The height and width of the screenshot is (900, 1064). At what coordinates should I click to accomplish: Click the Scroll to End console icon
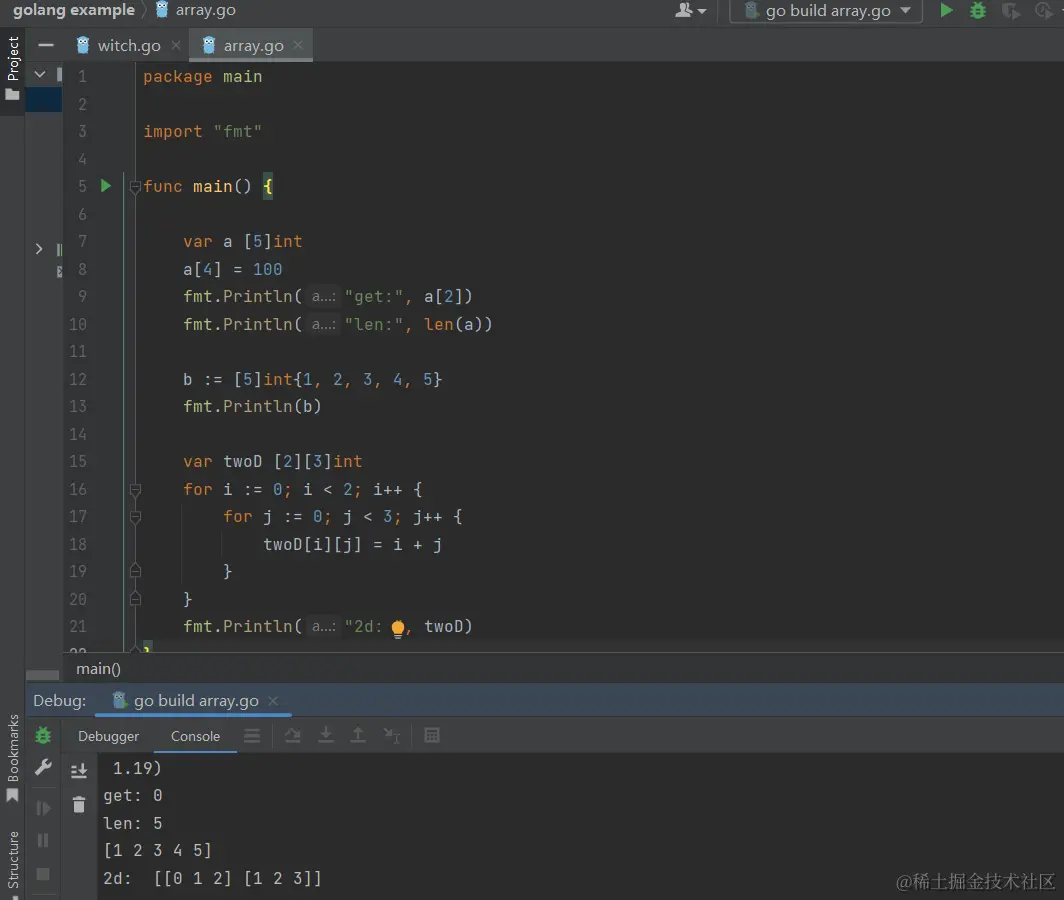(x=79, y=771)
